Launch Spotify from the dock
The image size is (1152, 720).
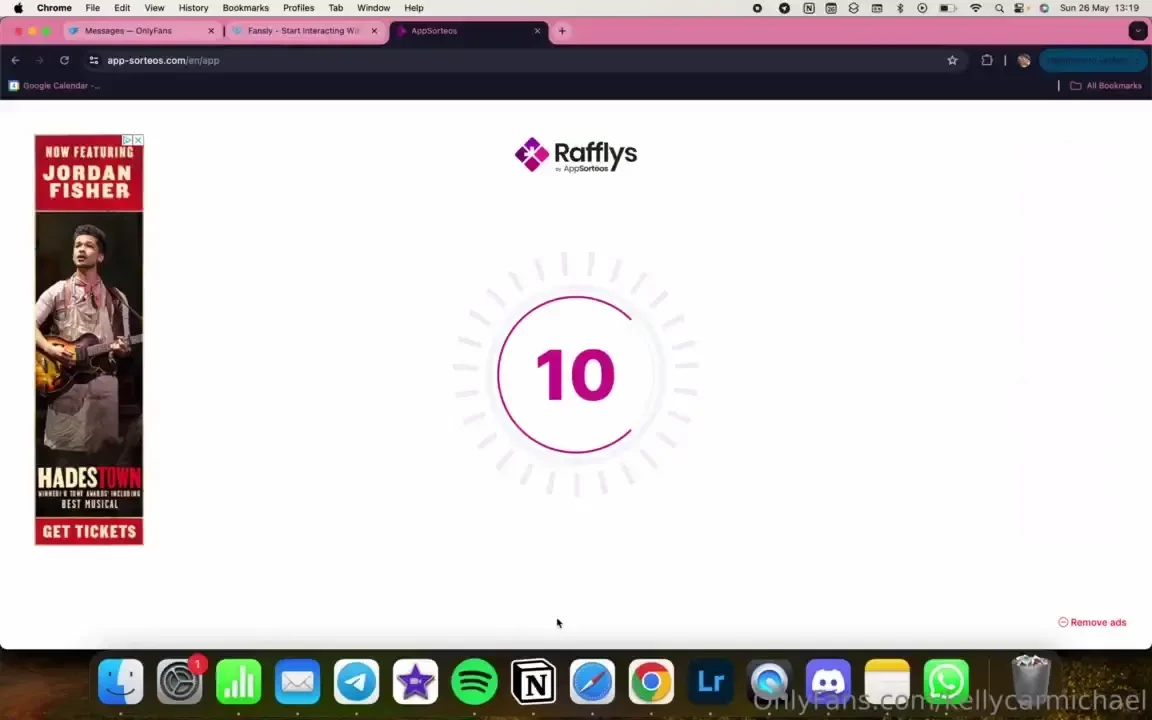(474, 682)
